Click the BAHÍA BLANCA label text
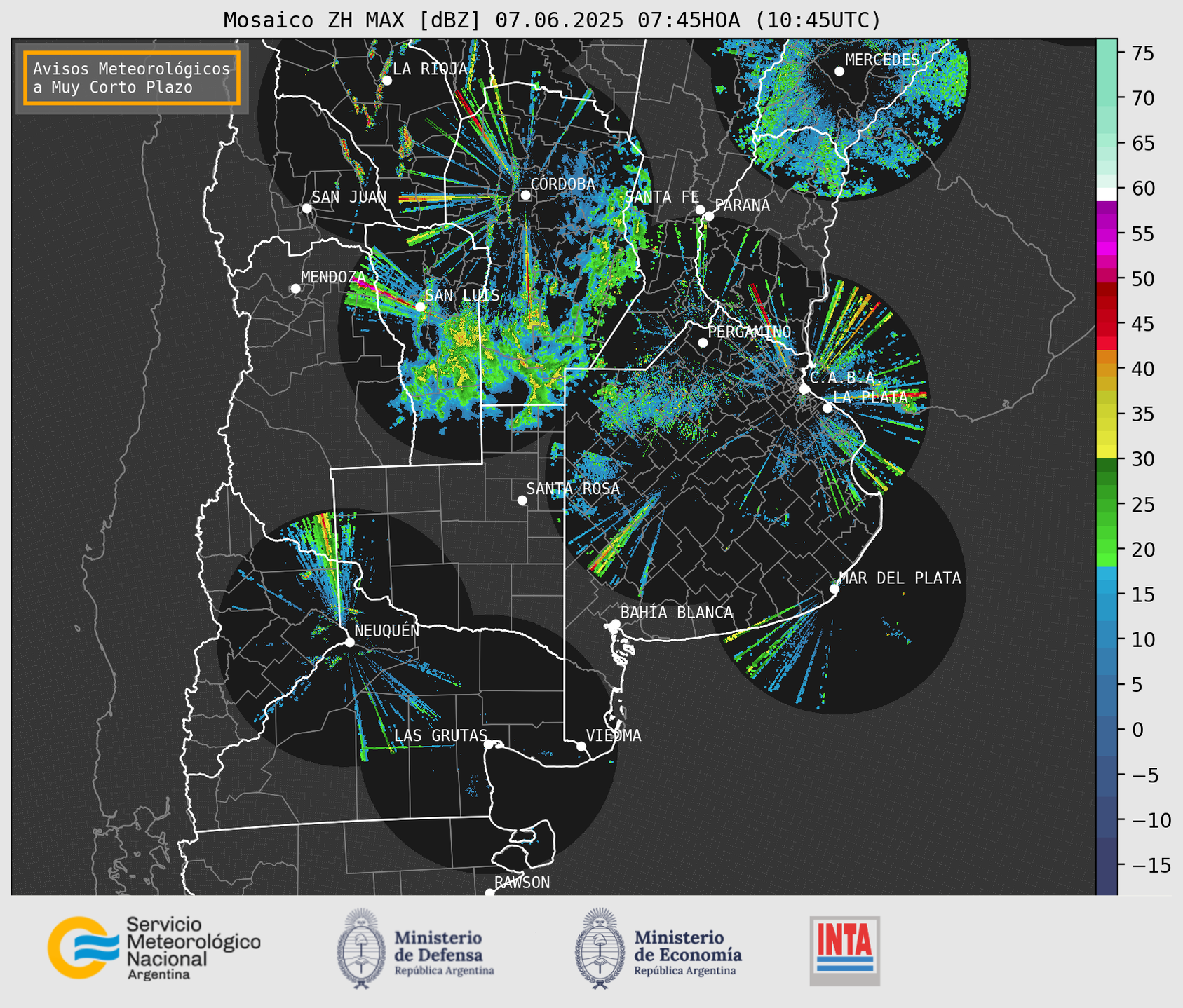Image resolution: width=1183 pixels, height=1008 pixels. (677, 613)
